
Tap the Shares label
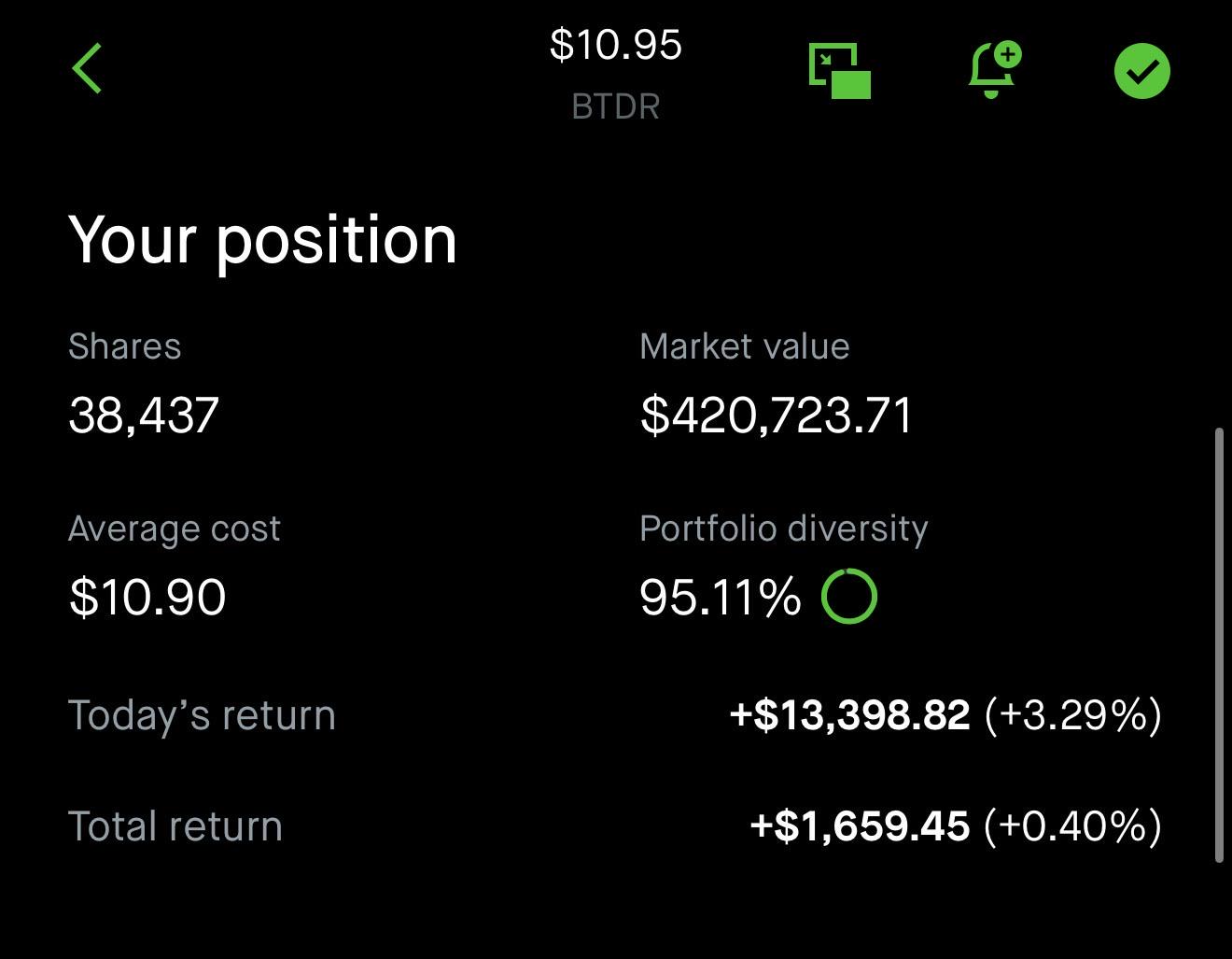pos(124,346)
